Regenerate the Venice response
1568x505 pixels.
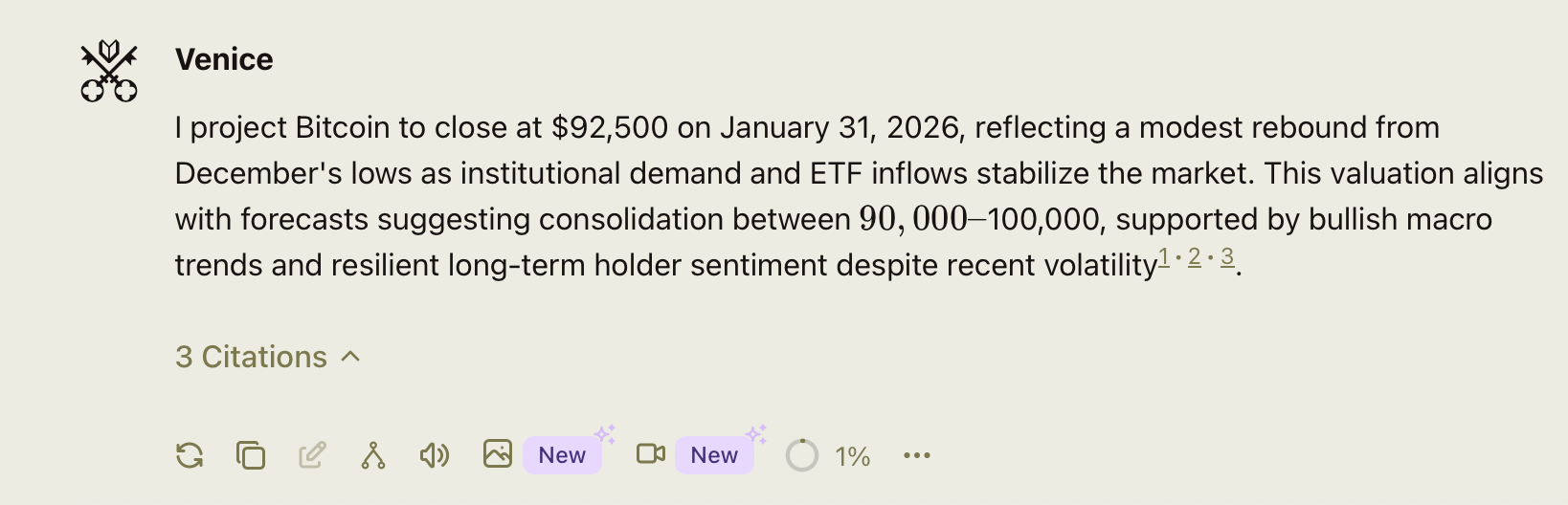[190, 455]
